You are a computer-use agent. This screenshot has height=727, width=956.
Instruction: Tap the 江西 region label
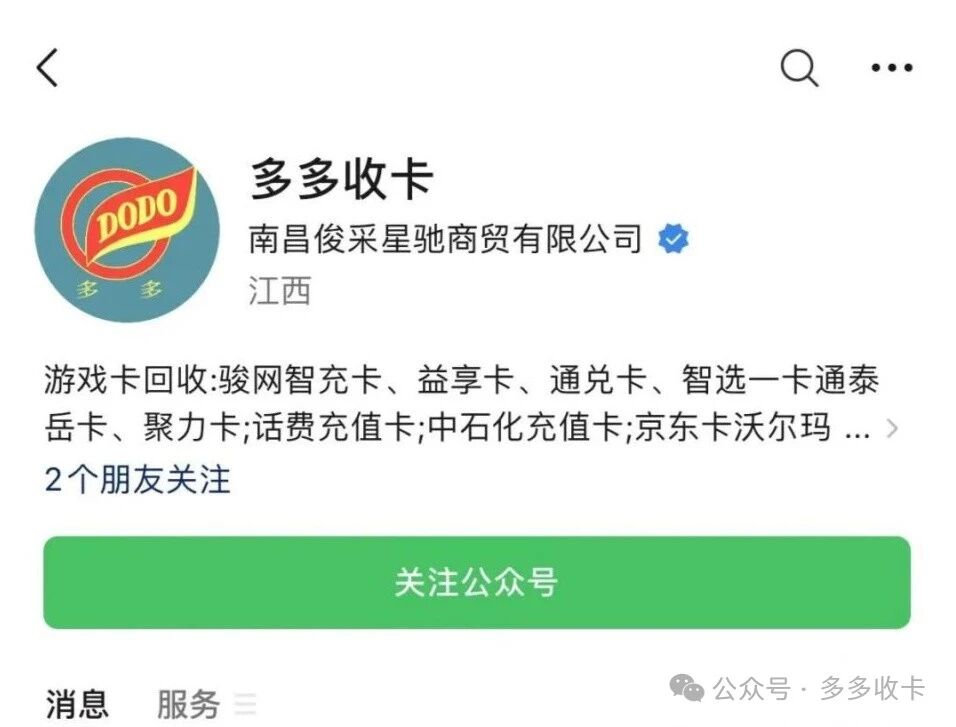pos(280,291)
